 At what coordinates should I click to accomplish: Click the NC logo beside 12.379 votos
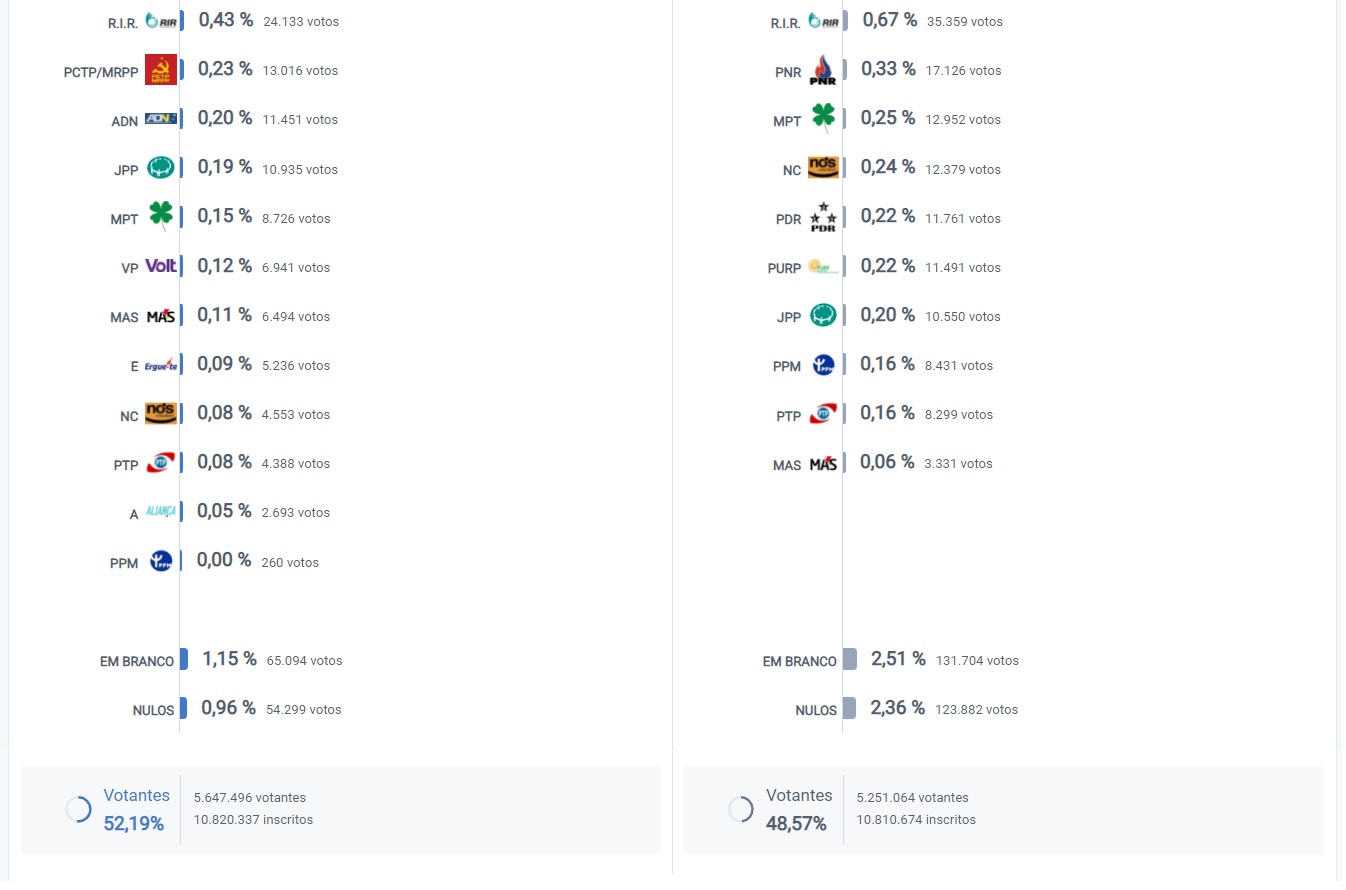(x=823, y=168)
